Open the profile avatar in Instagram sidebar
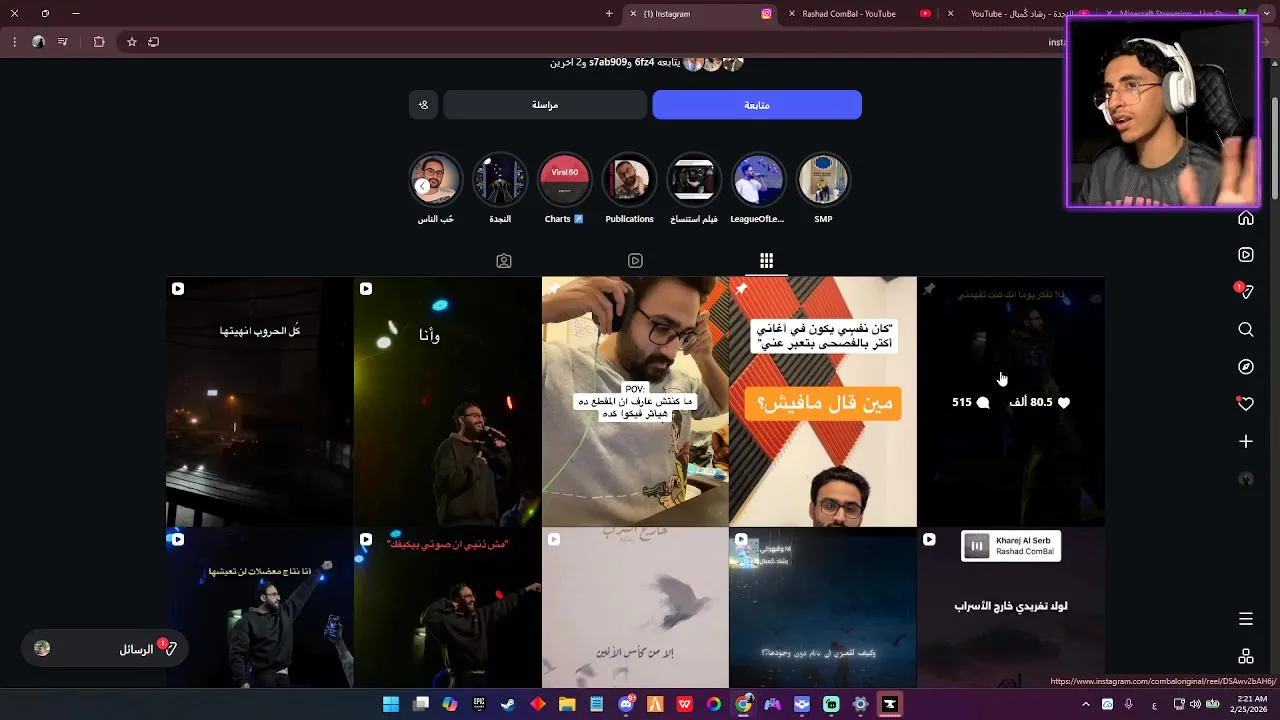 click(x=1246, y=479)
